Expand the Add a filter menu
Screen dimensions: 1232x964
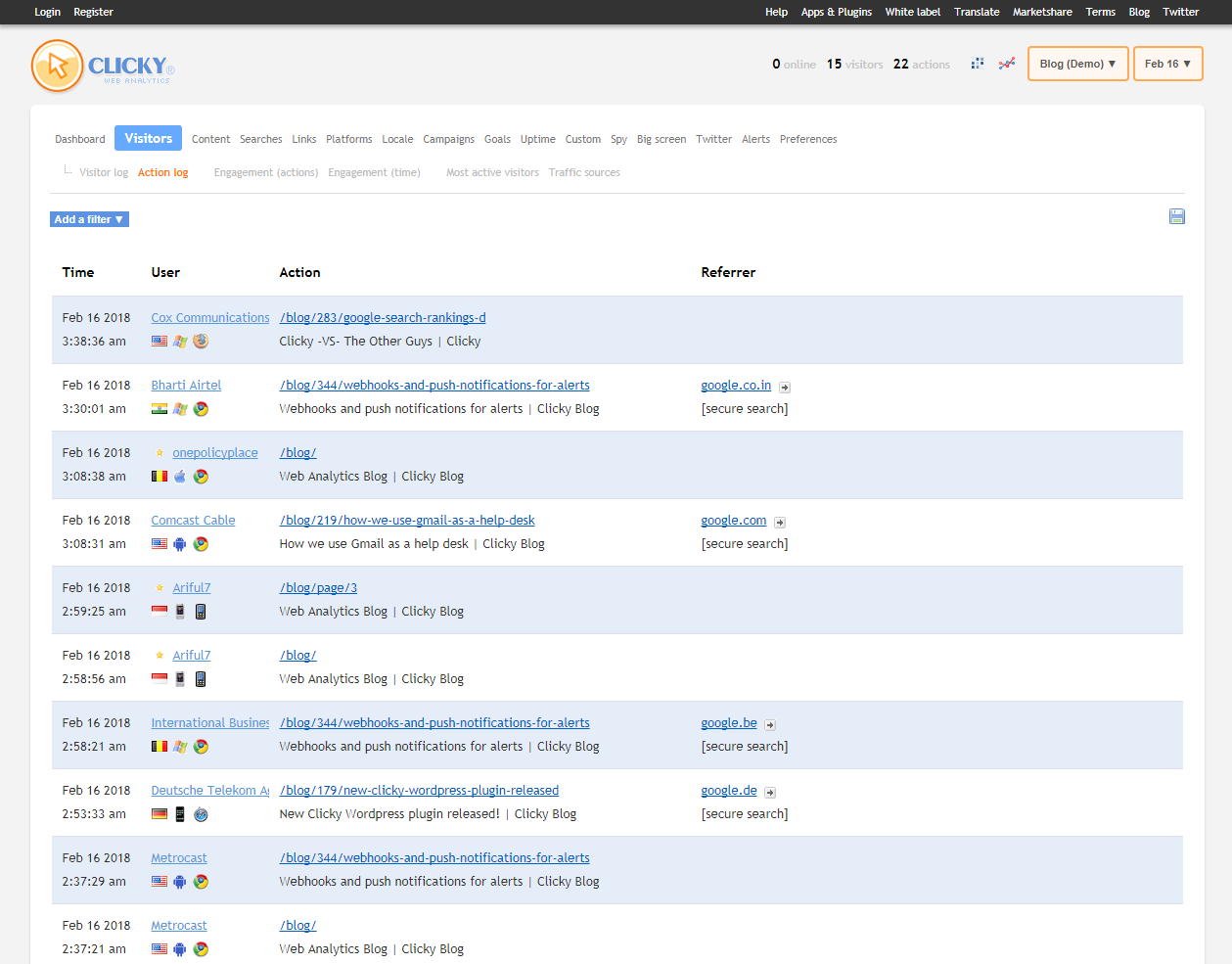point(89,219)
